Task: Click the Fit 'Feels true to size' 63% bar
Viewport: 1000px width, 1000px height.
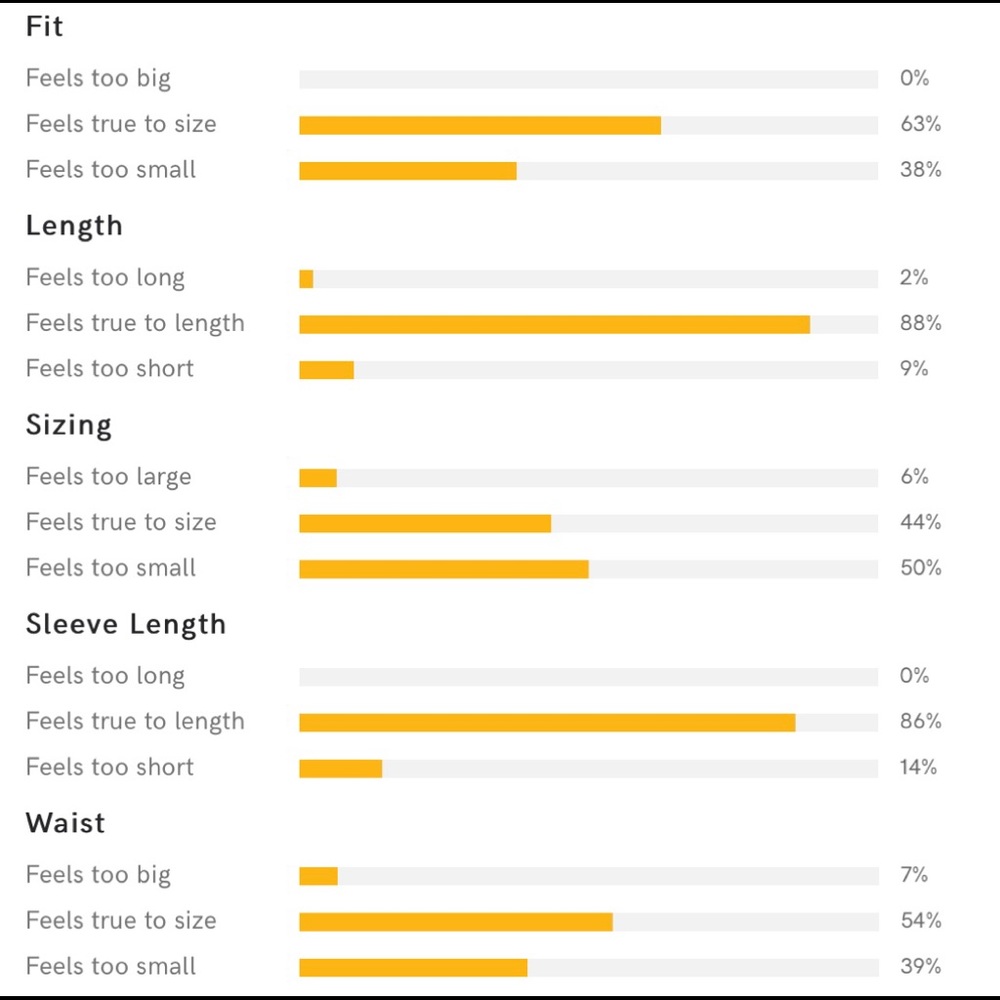Action: click(x=589, y=125)
